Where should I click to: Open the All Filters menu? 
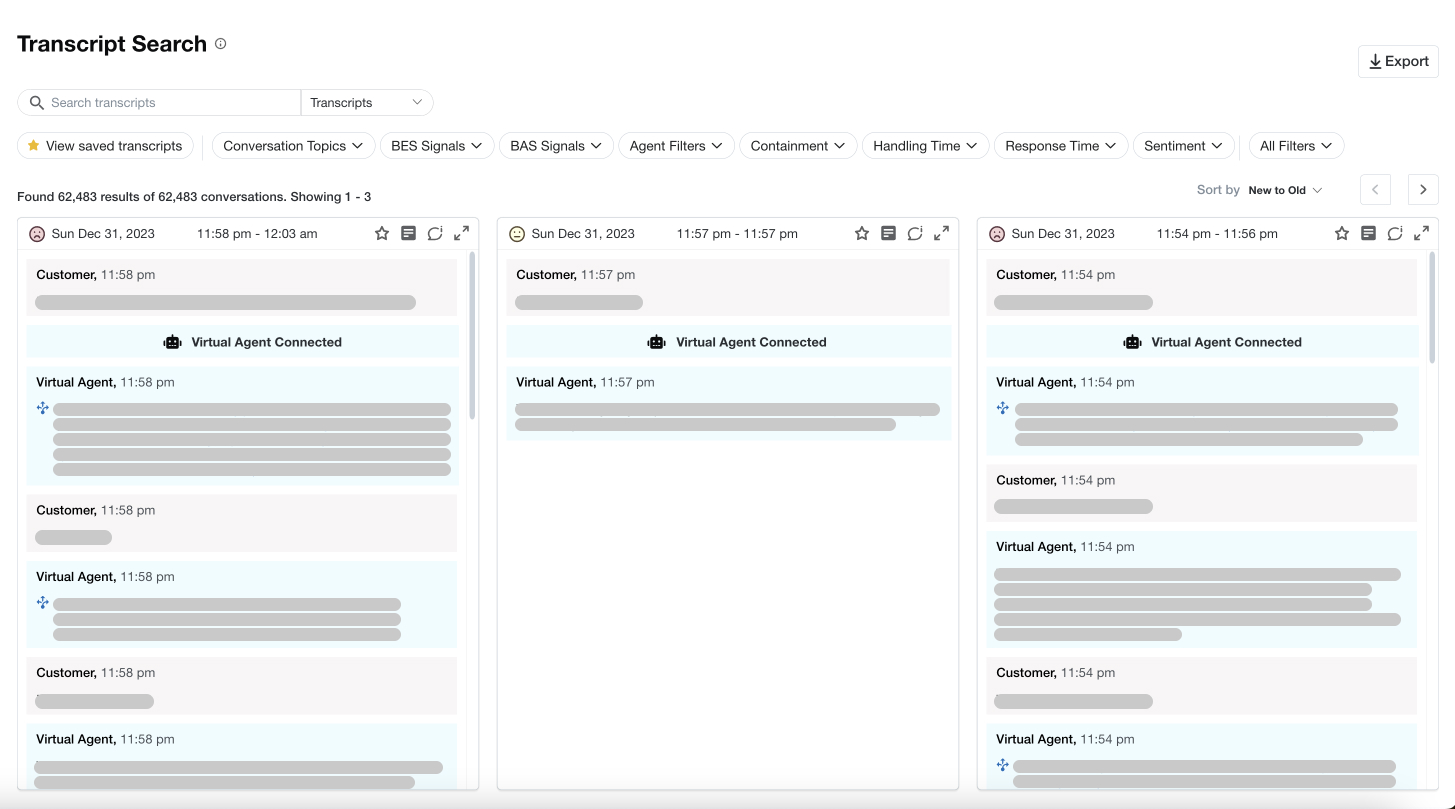click(1295, 145)
